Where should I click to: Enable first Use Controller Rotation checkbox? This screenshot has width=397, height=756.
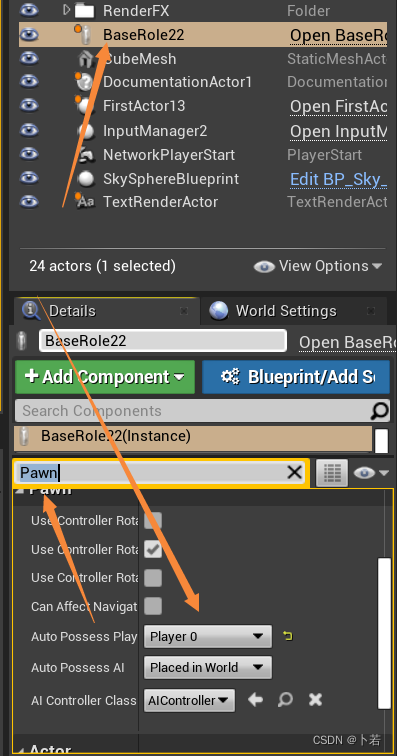click(x=153, y=521)
